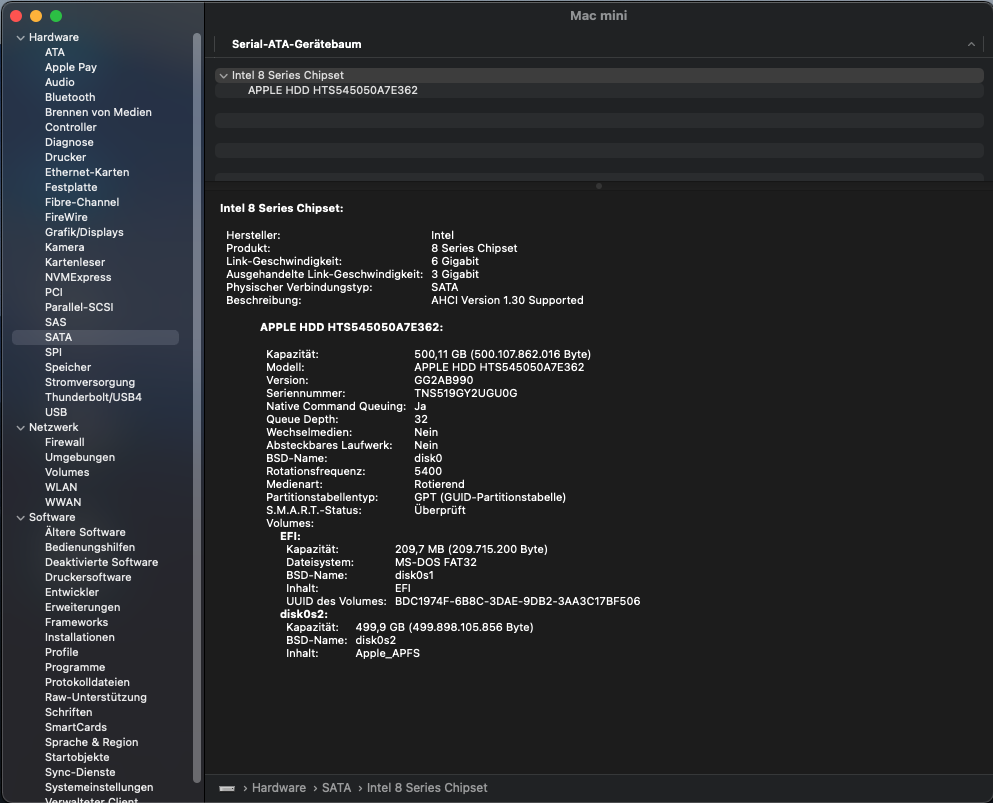This screenshot has height=803, width=993.
Task: Collapse the Software section in sidebar
Action: (21, 517)
